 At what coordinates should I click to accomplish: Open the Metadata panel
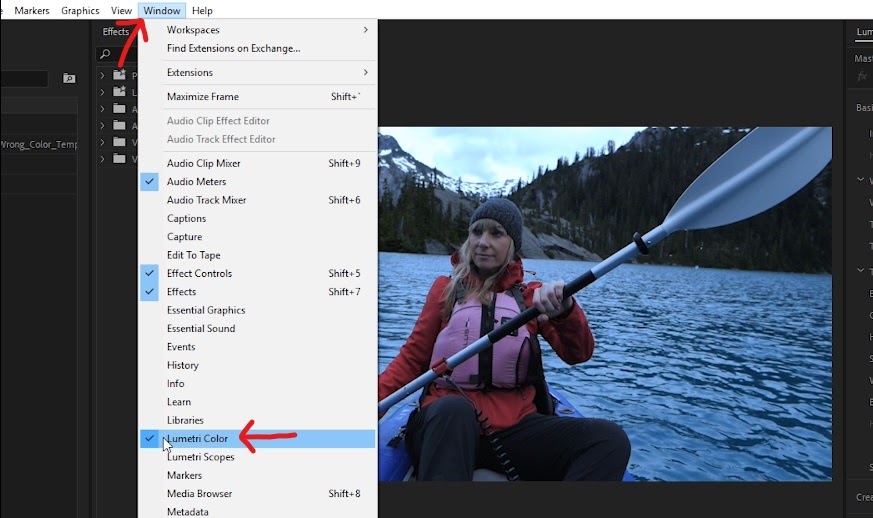[x=258, y=511]
